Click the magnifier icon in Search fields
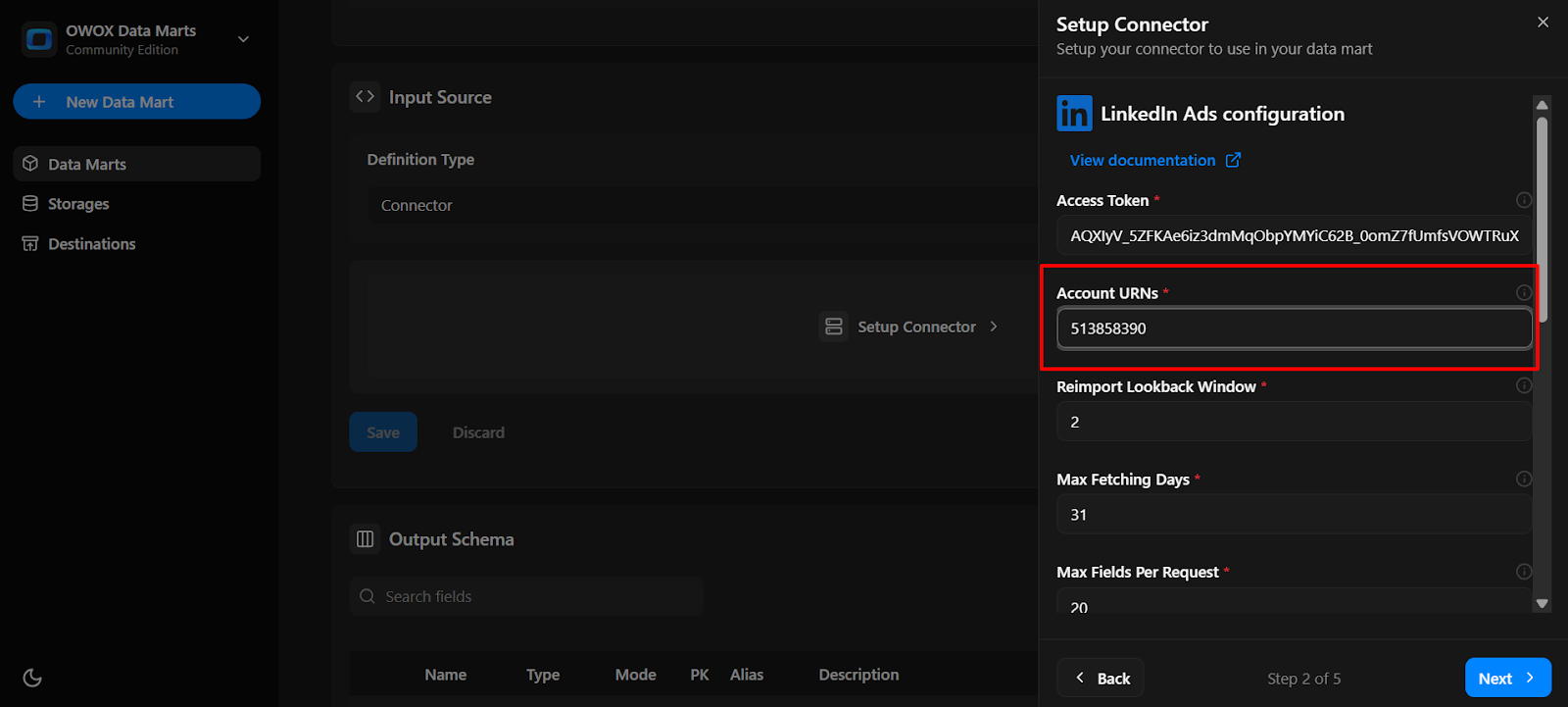Viewport: 1568px width, 707px height. 367,596
